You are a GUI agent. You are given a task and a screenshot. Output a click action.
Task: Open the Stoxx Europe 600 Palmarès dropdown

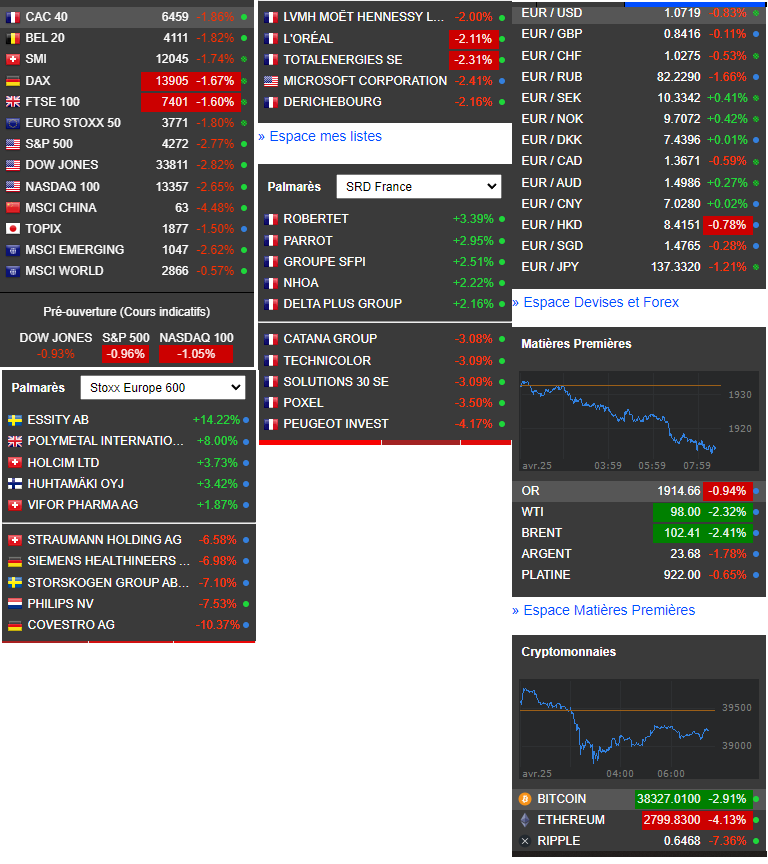click(163, 388)
